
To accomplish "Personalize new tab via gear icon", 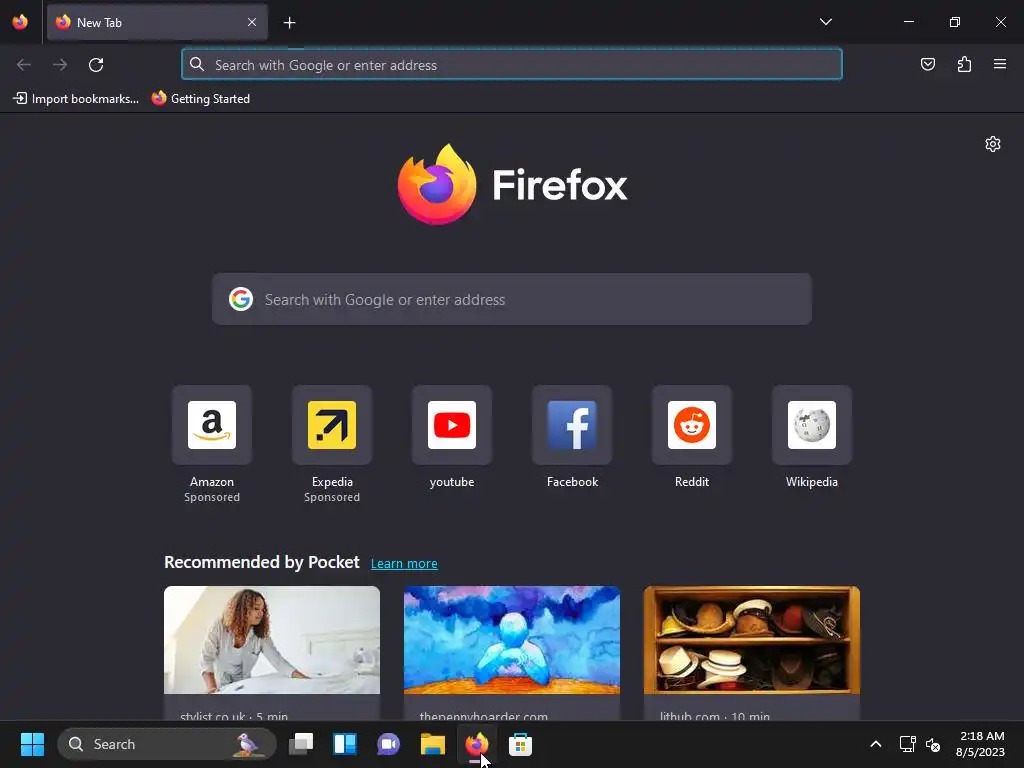I will (993, 144).
